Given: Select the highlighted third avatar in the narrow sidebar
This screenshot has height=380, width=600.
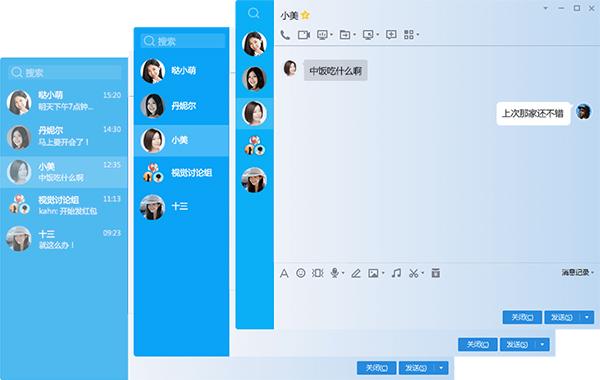Looking at the screenshot, I should (x=254, y=113).
